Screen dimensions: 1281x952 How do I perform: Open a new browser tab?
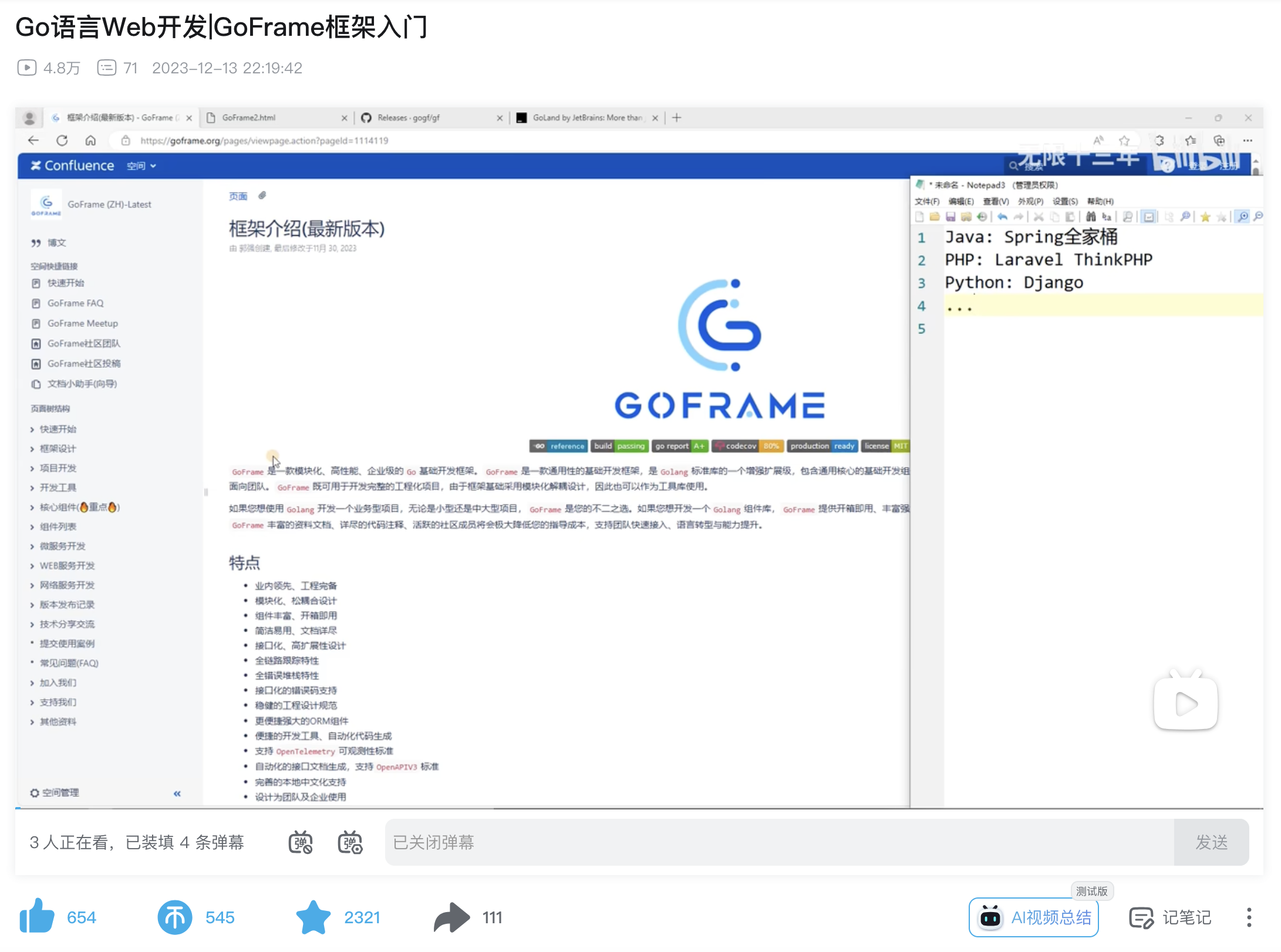(x=677, y=118)
